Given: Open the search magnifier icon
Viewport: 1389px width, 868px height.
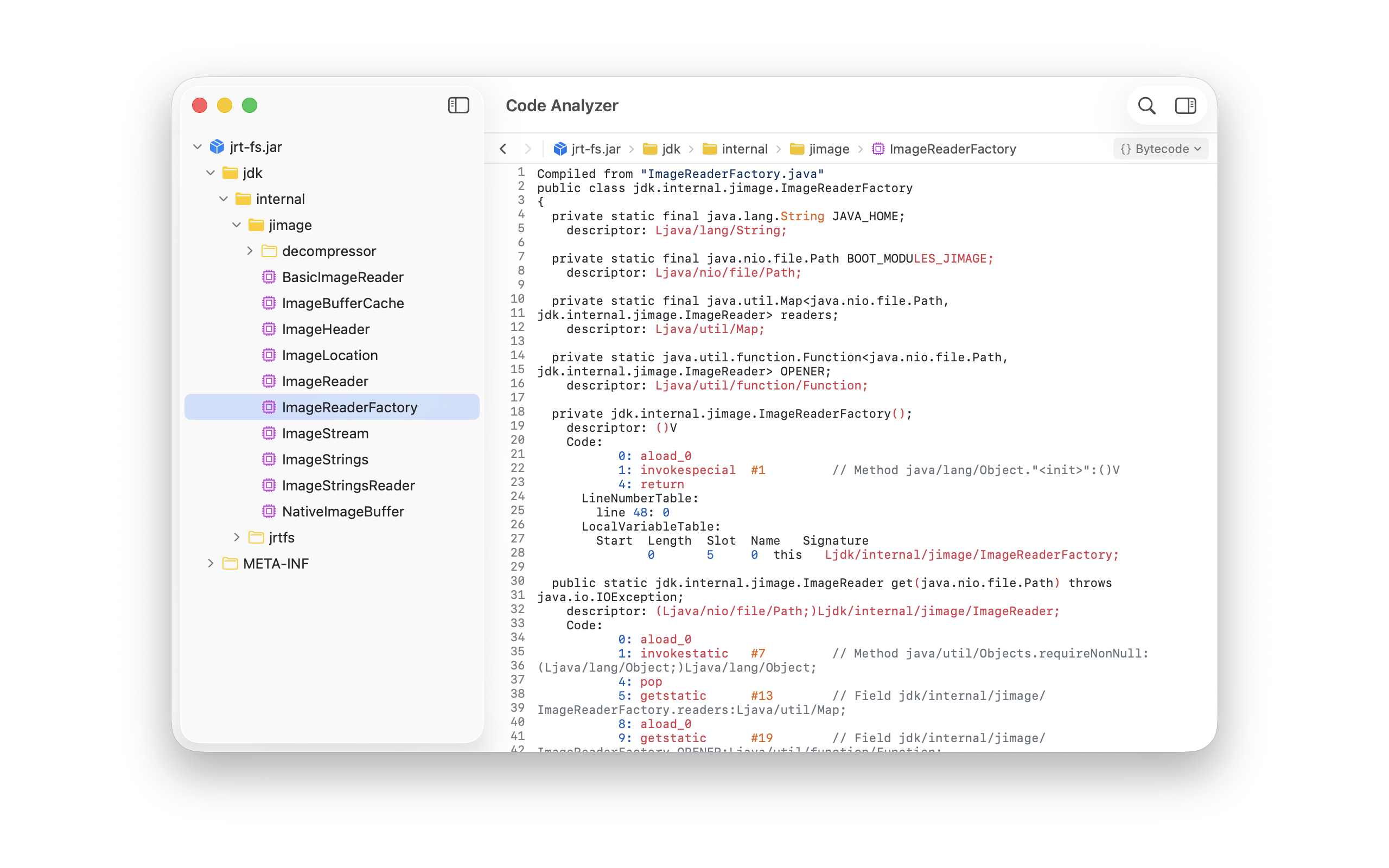Looking at the screenshot, I should tap(1146, 106).
